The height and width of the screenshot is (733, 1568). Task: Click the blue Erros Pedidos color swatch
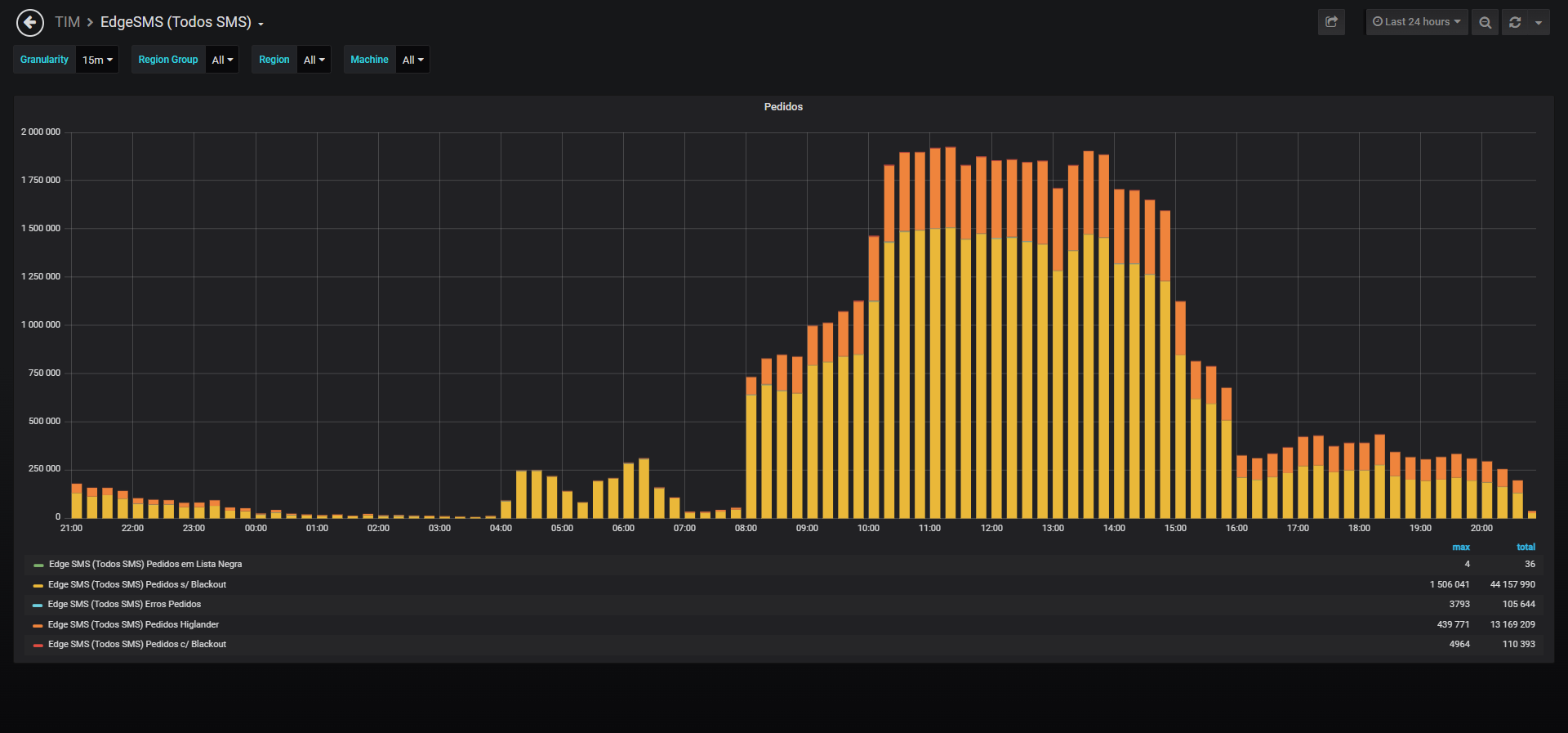(x=38, y=605)
